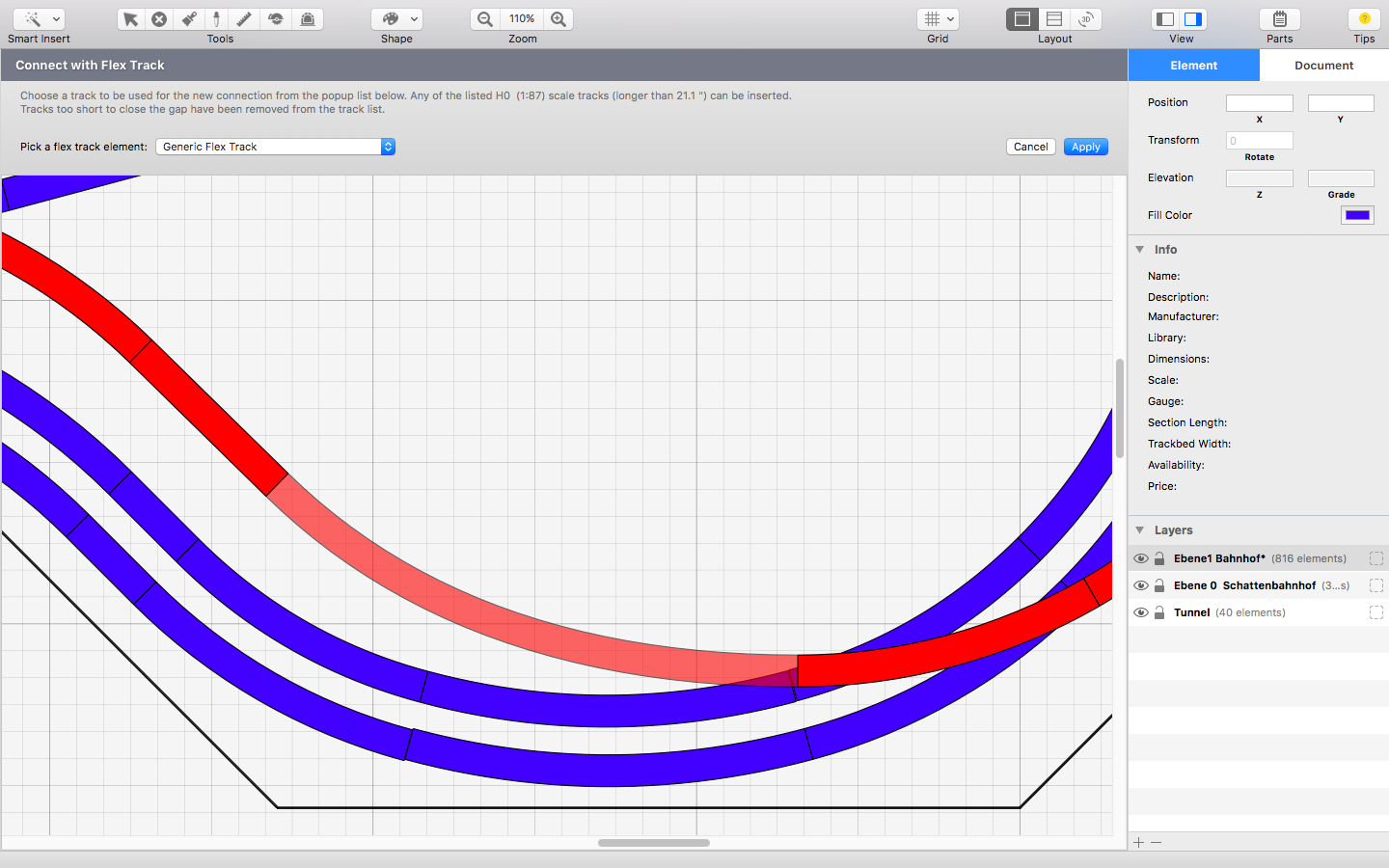This screenshot has width=1389, height=868.
Task: Toggle lock on Ebene 0 Schattenbahnhof layer
Action: click(1159, 585)
